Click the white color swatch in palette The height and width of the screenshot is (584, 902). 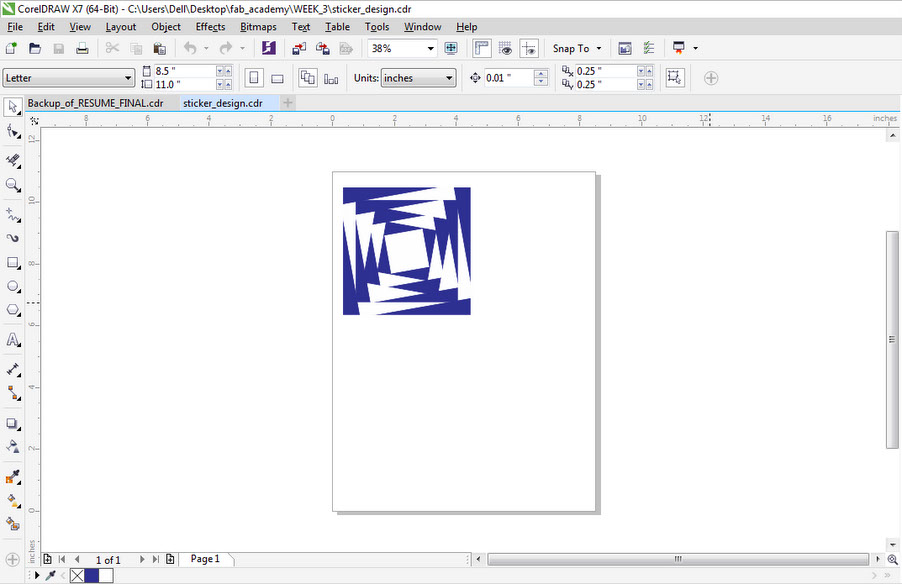pyautogui.click(x=106, y=575)
